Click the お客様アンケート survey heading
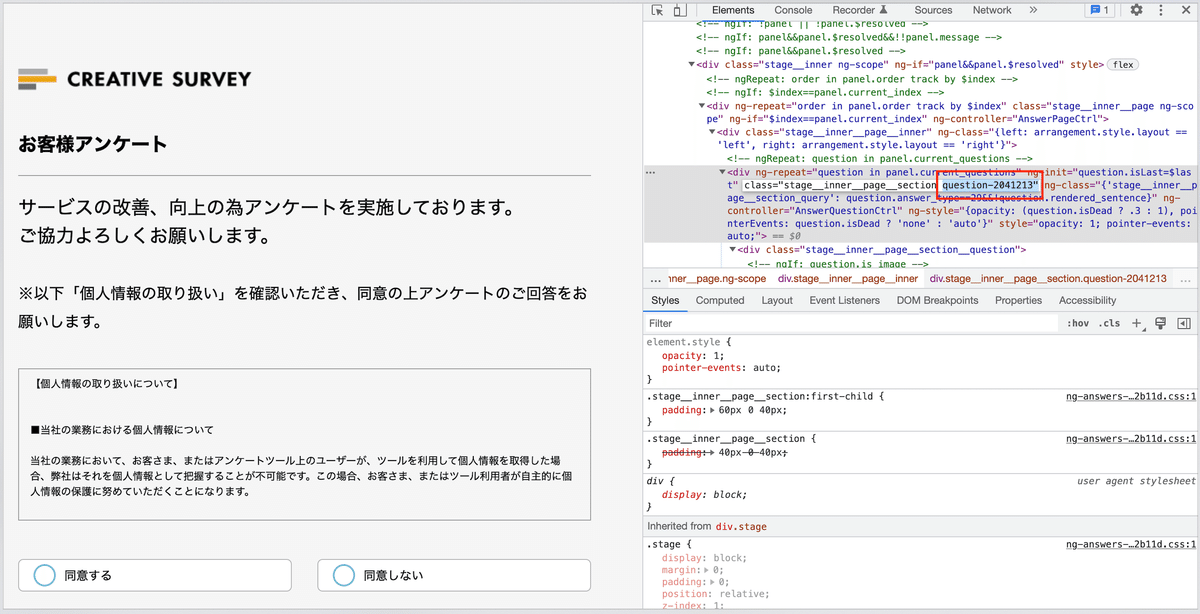The width and height of the screenshot is (1200, 614). (93, 143)
